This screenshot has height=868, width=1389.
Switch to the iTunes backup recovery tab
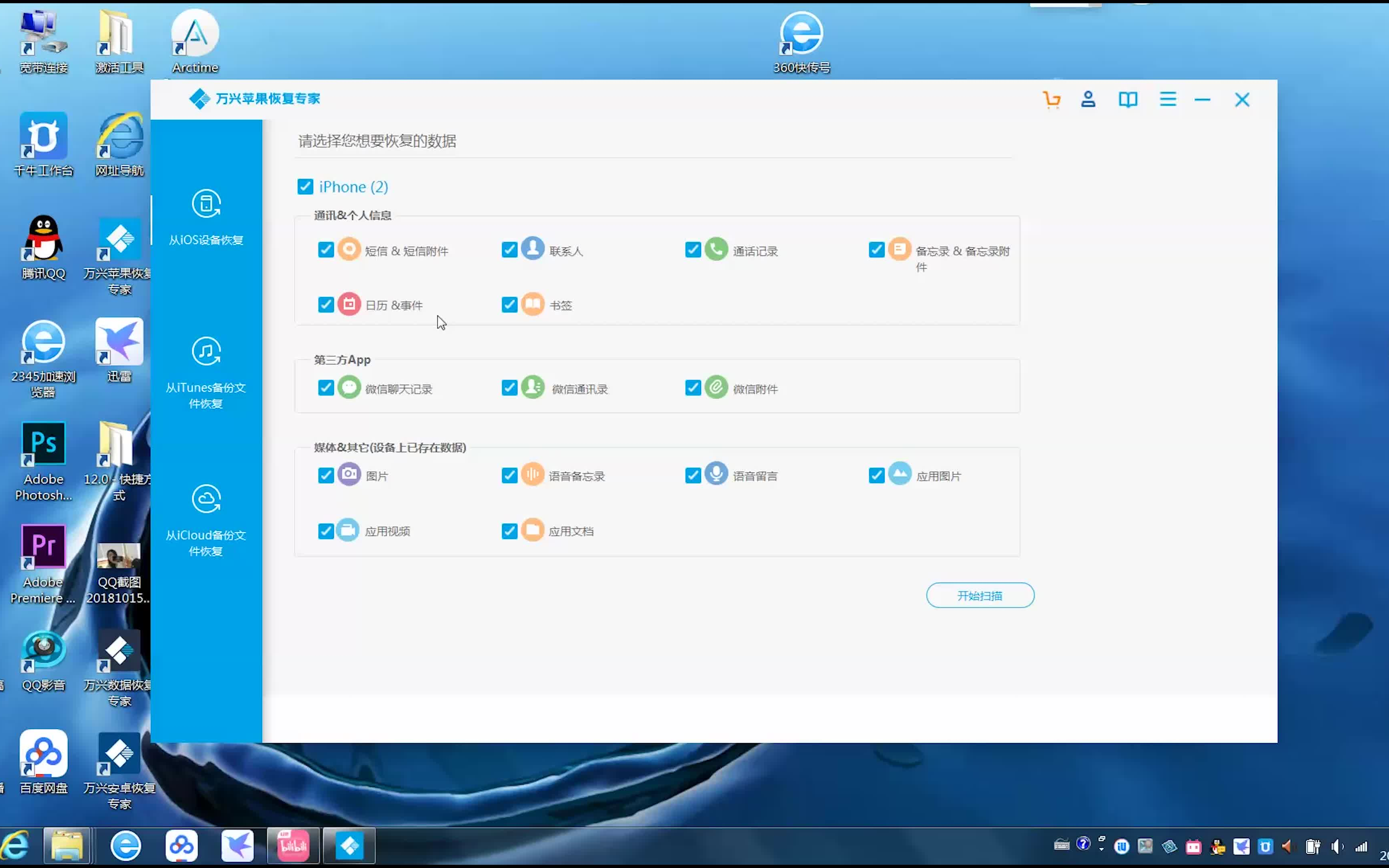206,373
